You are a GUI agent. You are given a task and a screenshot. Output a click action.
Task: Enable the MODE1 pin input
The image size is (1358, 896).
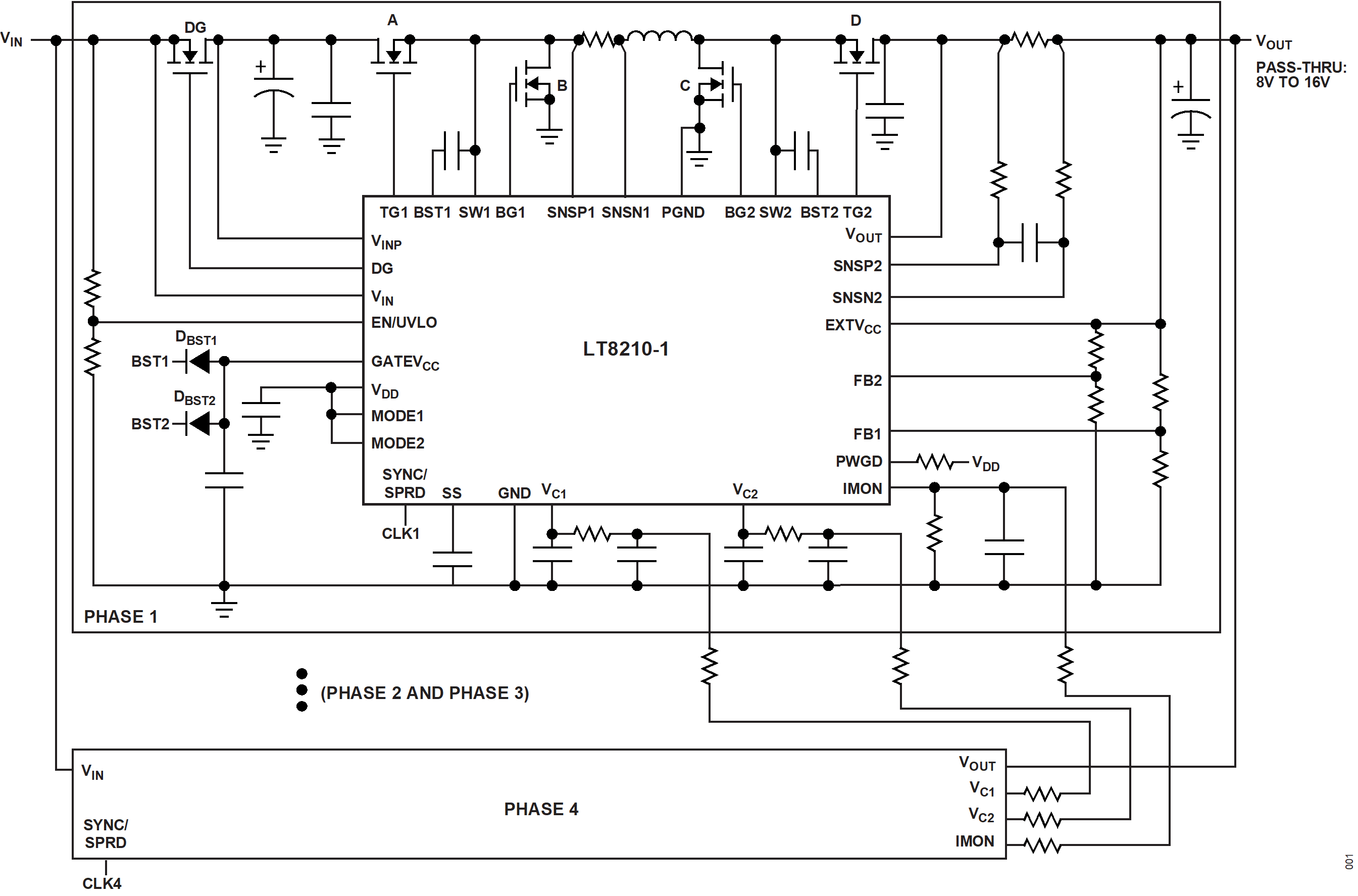[398, 416]
